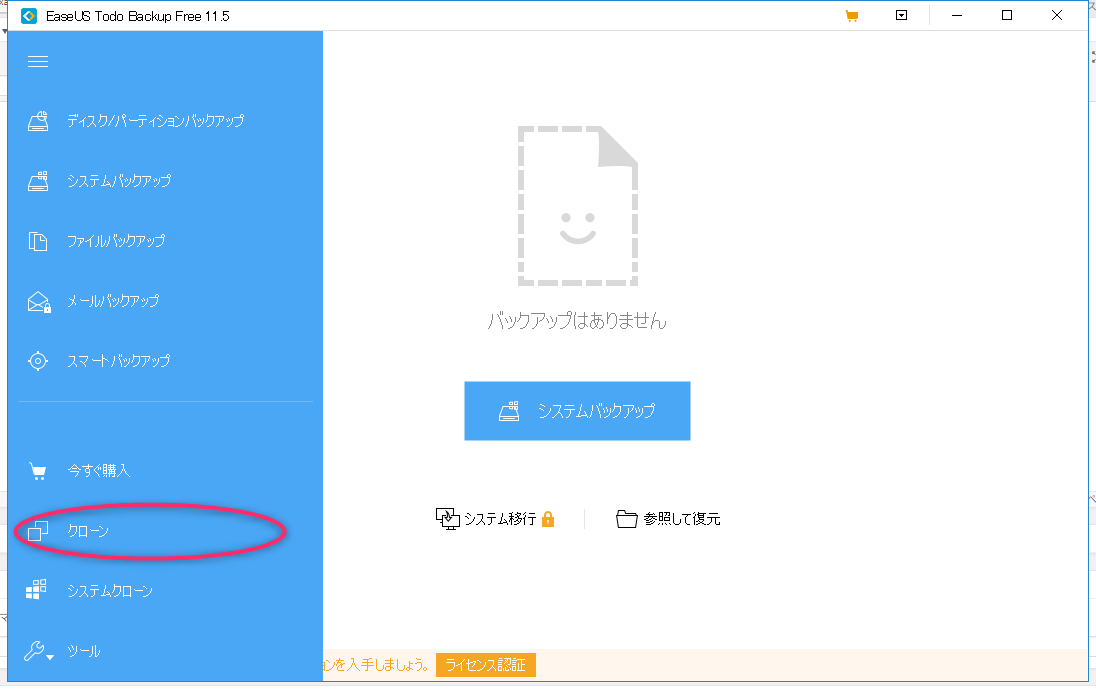This screenshot has height=689, width=1096.
Task: Open ディスク/パーティションバックアップ menu entry
Action: [155, 121]
